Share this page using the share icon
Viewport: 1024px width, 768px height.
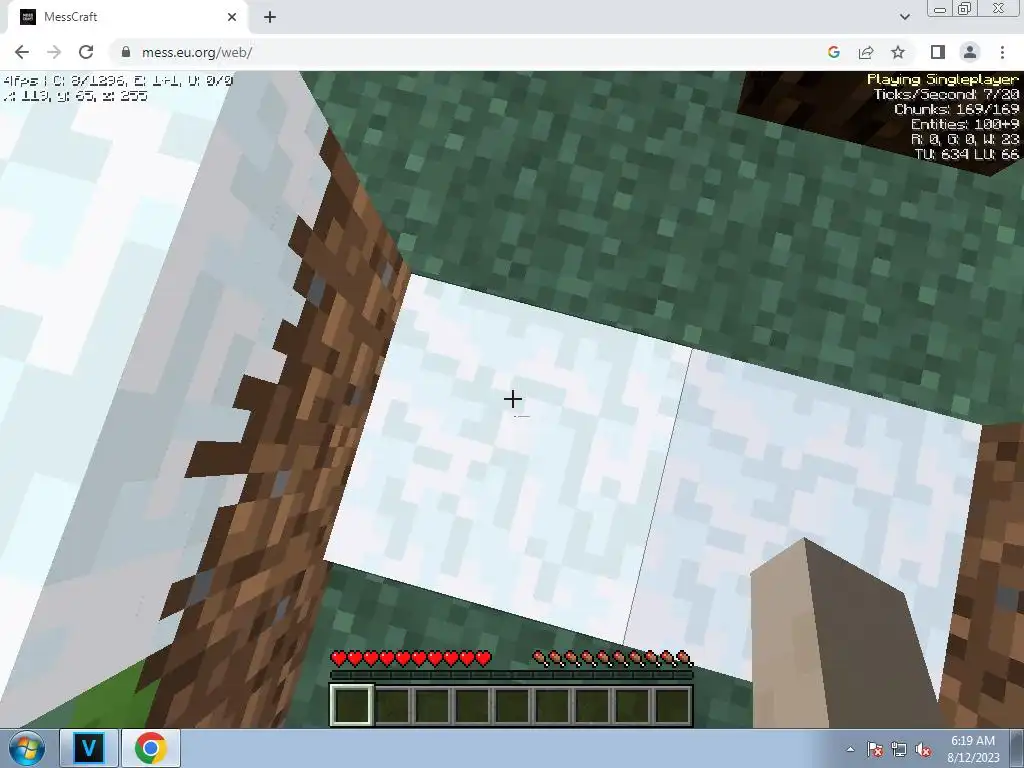866,52
